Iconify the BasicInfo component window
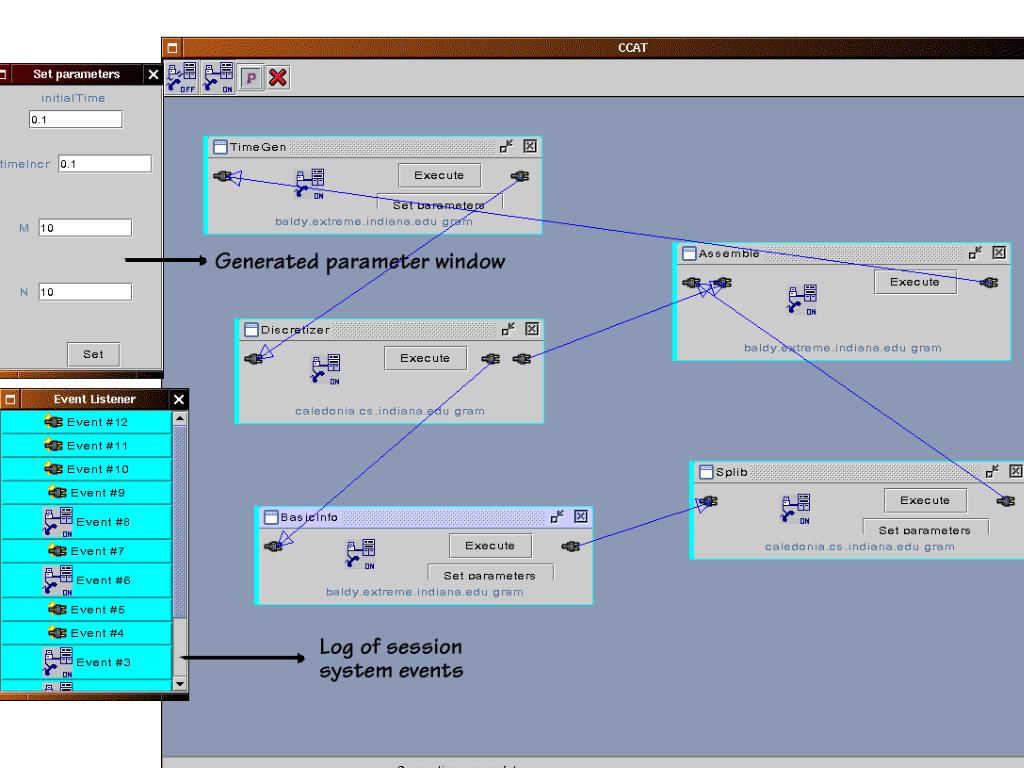The height and width of the screenshot is (768, 1024). 557,517
